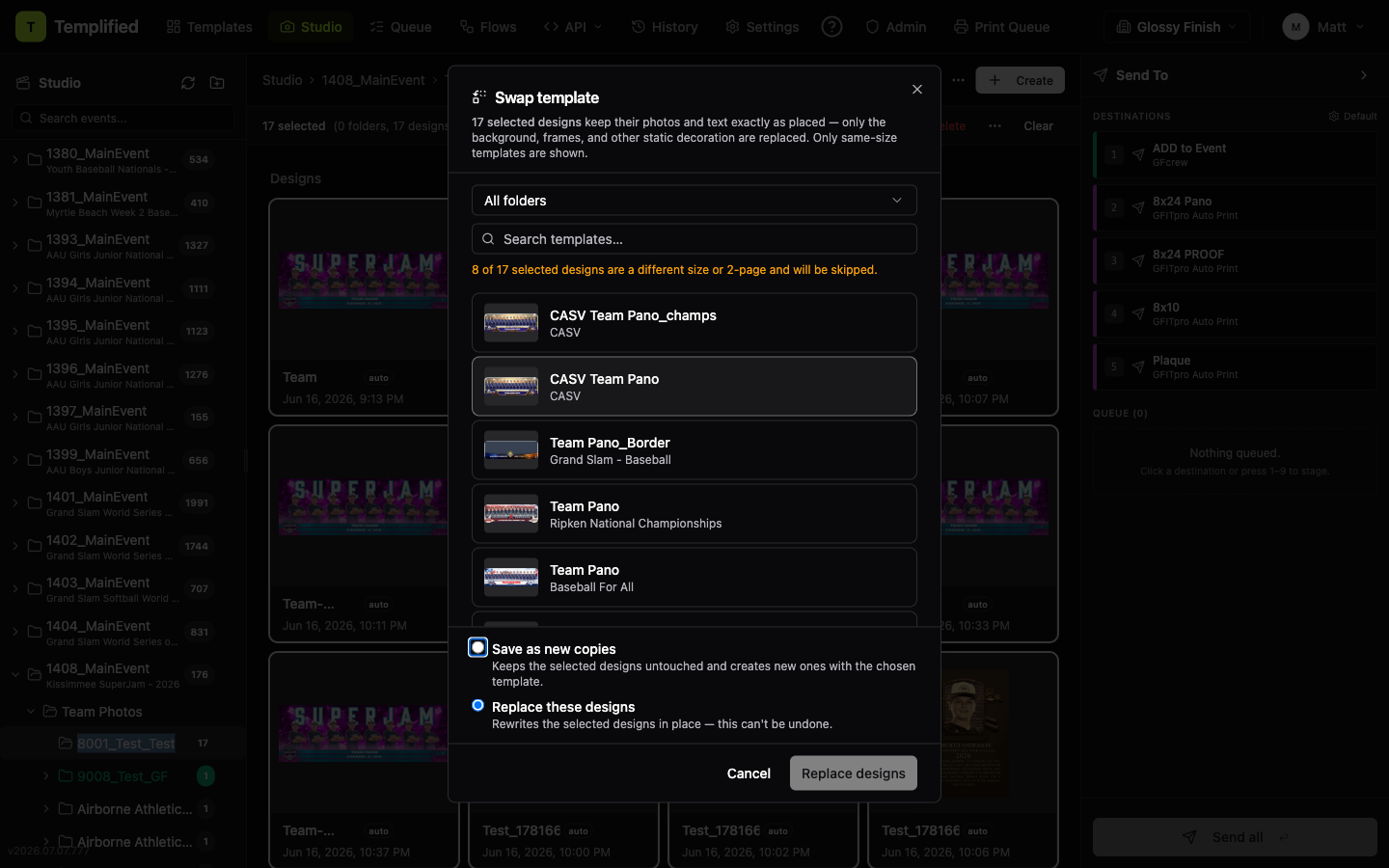Screen dimensions: 1389x868
Task: Click the 8x24 Pano destination name
Action: (1182, 202)
